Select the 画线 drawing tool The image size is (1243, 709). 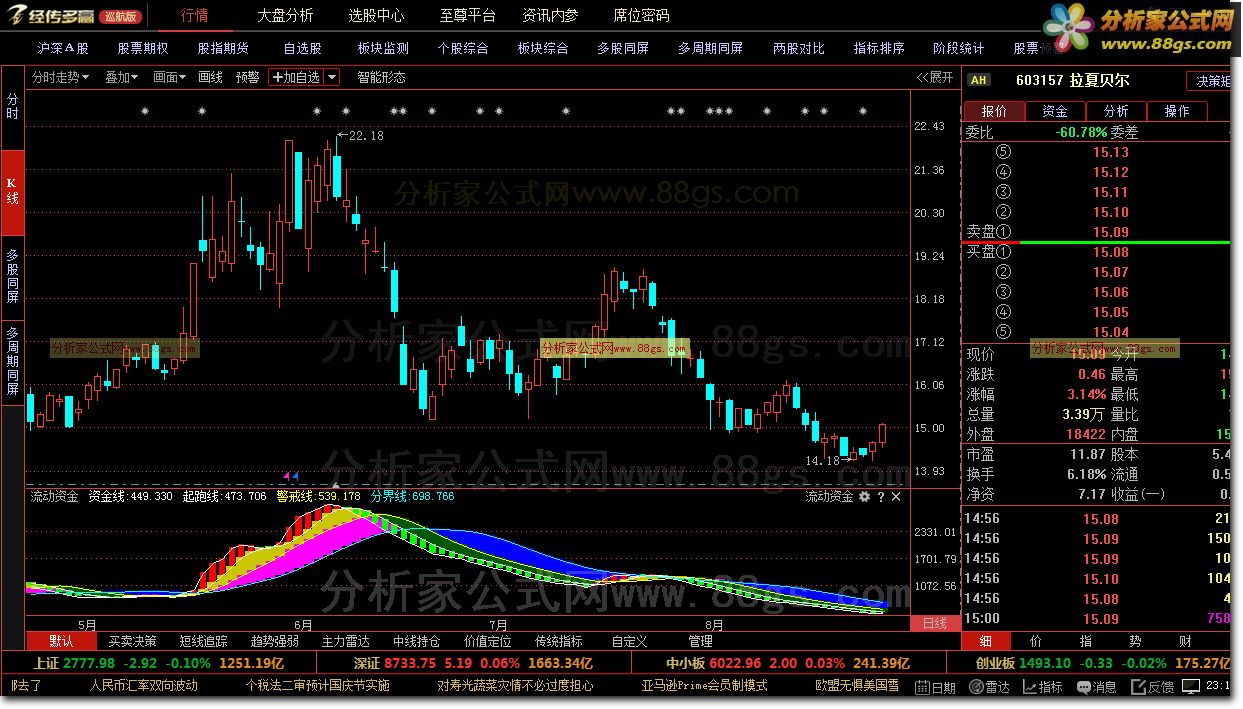(x=210, y=77)
